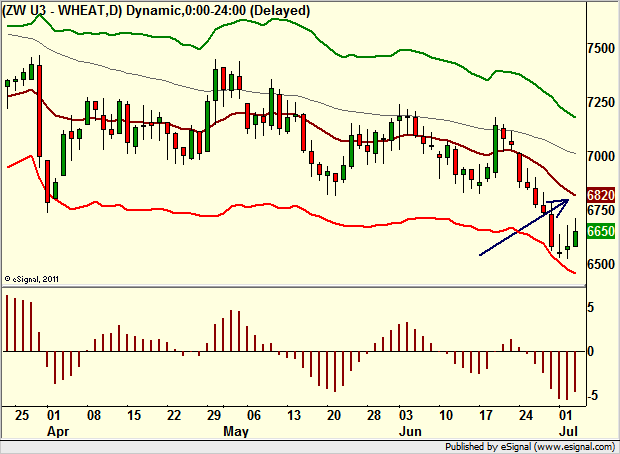Click the date label 28 on time axis
620x454 pixels.
[x=374, y=415]
